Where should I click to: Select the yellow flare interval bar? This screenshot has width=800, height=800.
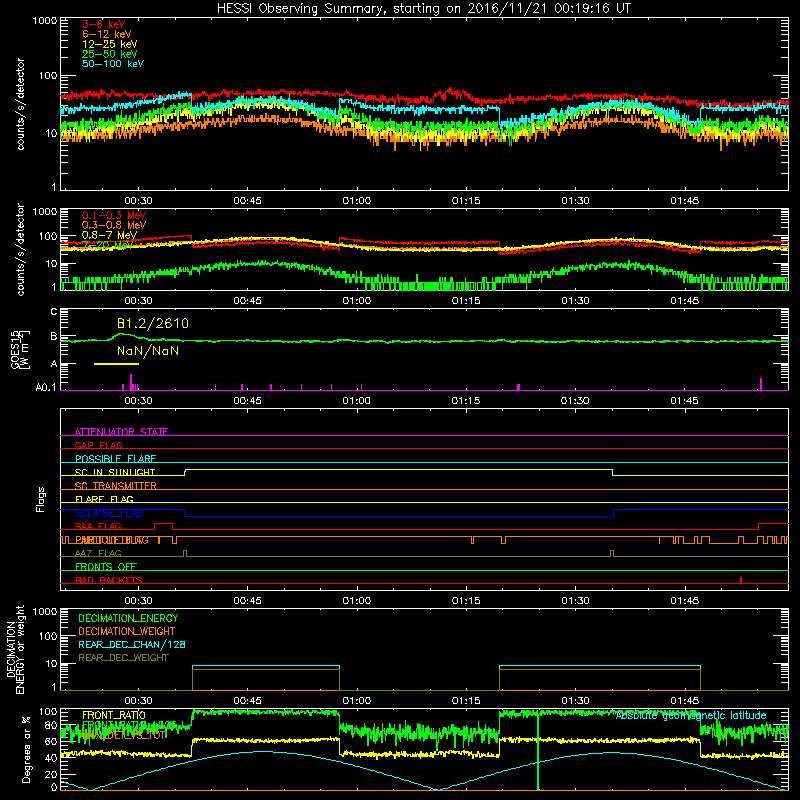point(116,364)
